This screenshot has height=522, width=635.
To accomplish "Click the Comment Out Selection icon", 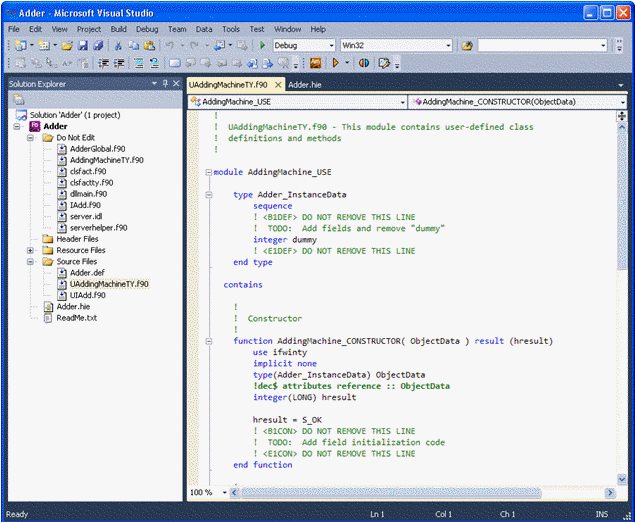I will [139, 63].
